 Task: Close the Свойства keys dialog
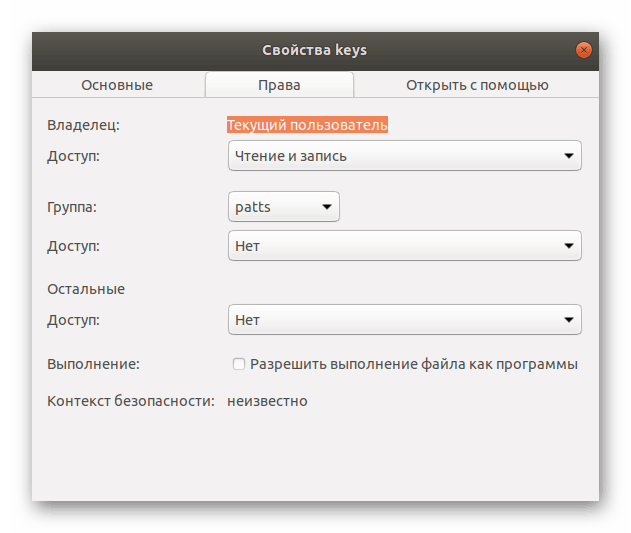pos(584,50)
